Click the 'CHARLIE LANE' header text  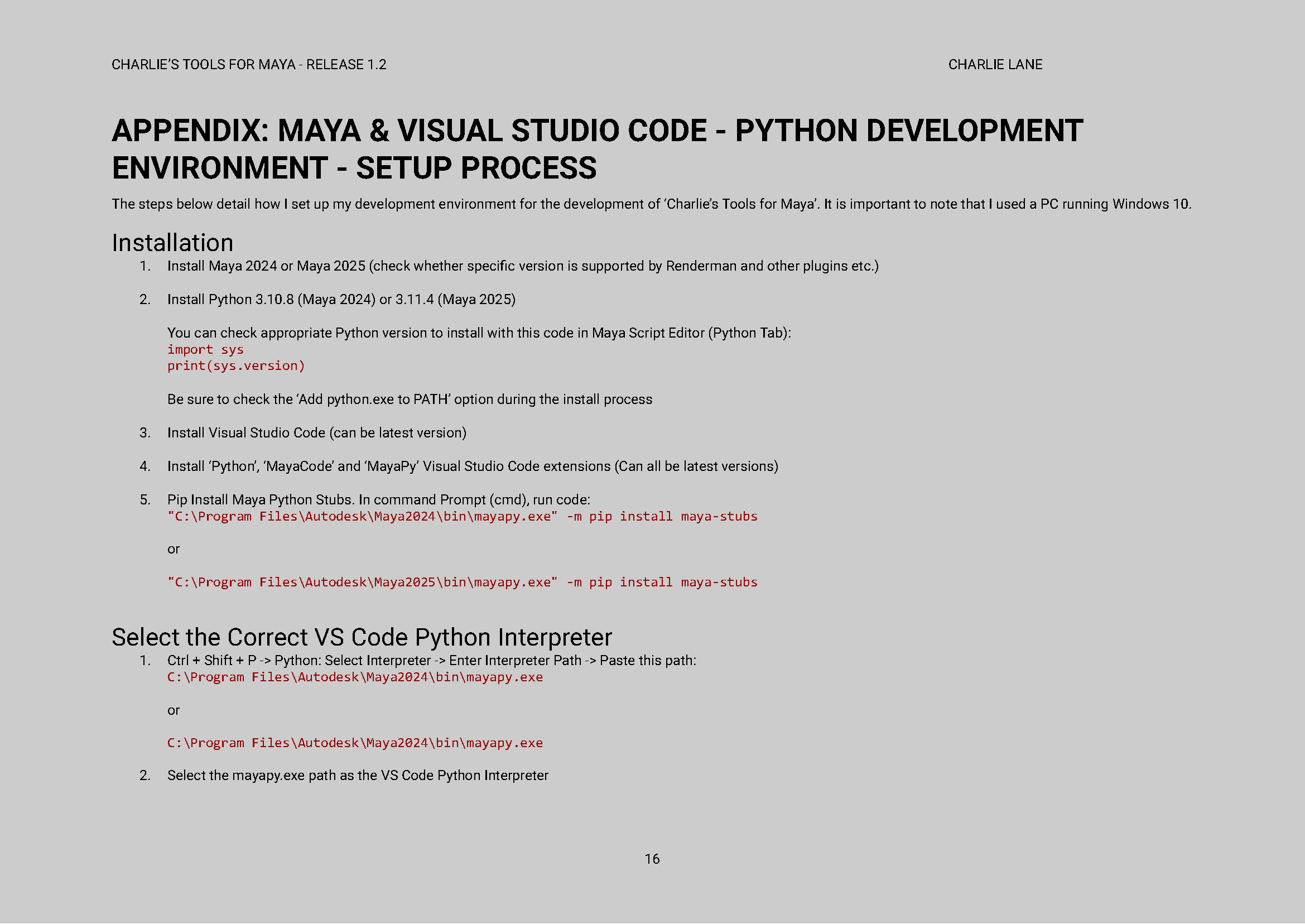(x=995, y=65)
